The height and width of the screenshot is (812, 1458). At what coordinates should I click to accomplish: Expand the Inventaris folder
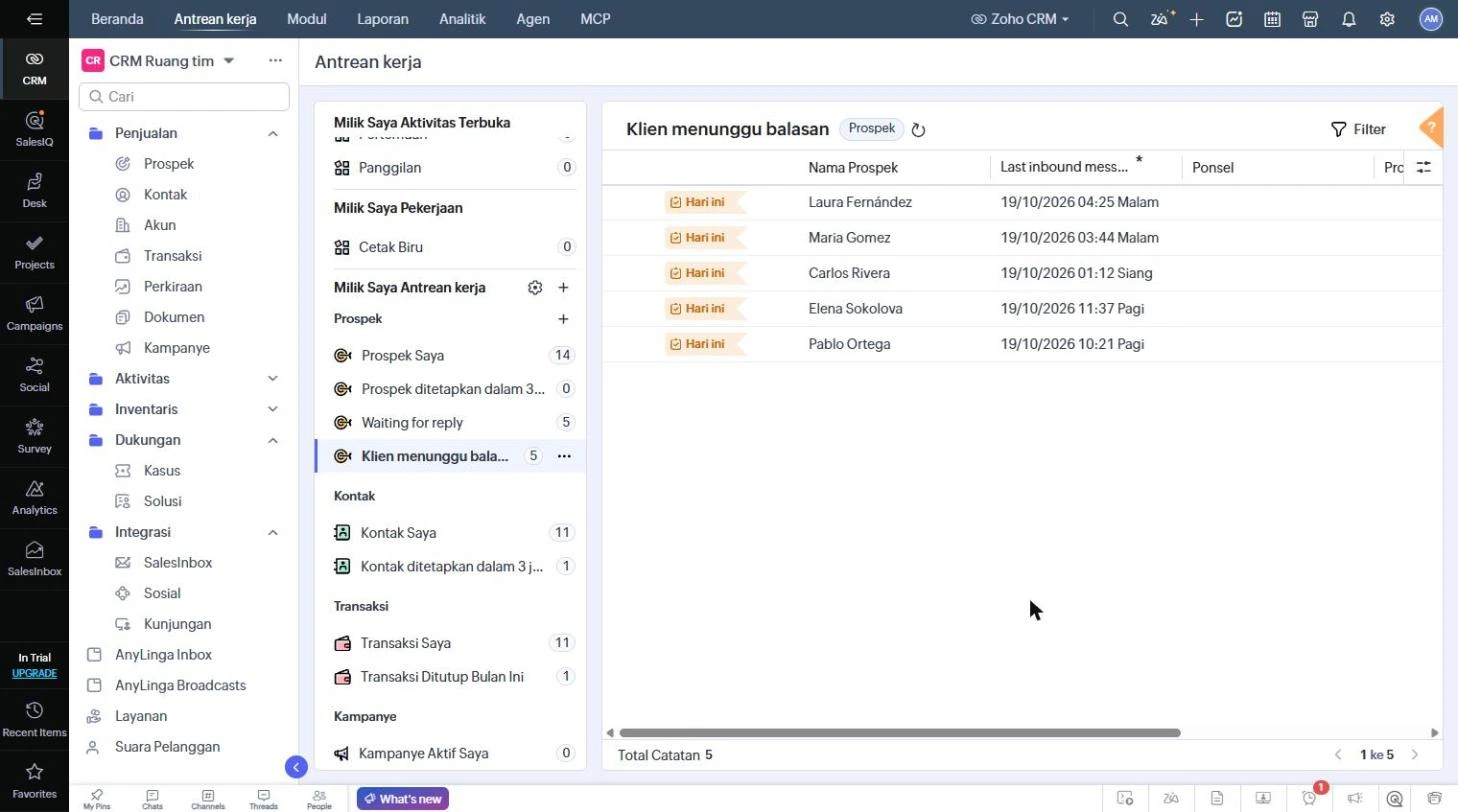pyautogui.click(x=273, y=409)
